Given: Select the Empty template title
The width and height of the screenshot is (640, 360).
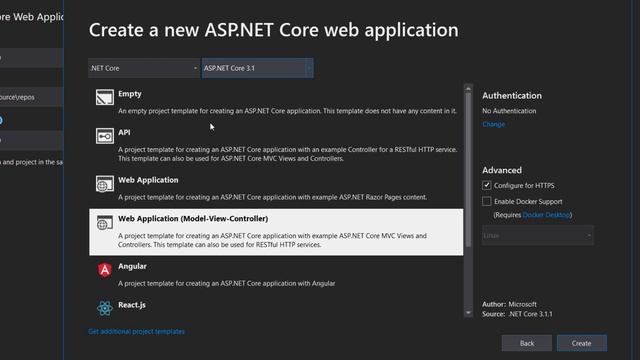Looking at the screenshot, I should point(130,93).
